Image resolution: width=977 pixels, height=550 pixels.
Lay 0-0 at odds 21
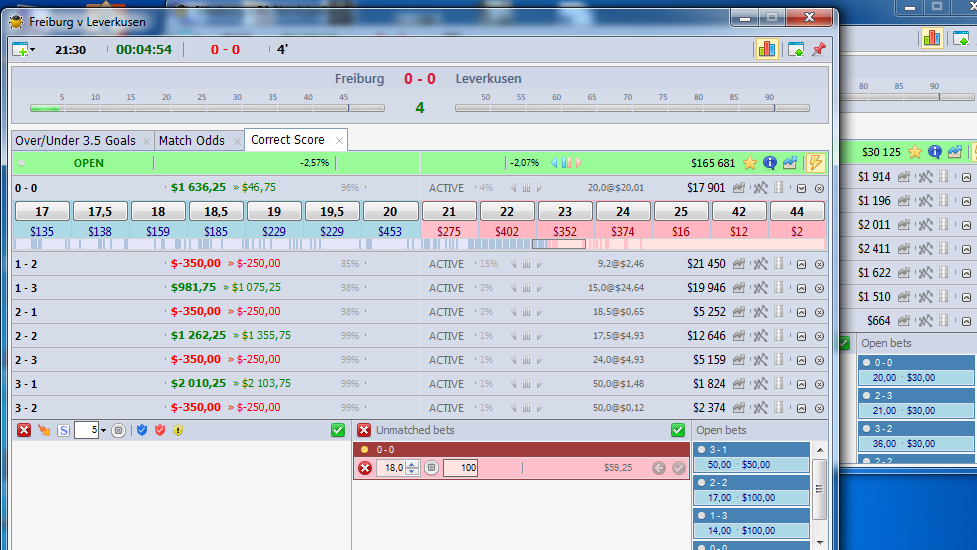pos(449,212)
